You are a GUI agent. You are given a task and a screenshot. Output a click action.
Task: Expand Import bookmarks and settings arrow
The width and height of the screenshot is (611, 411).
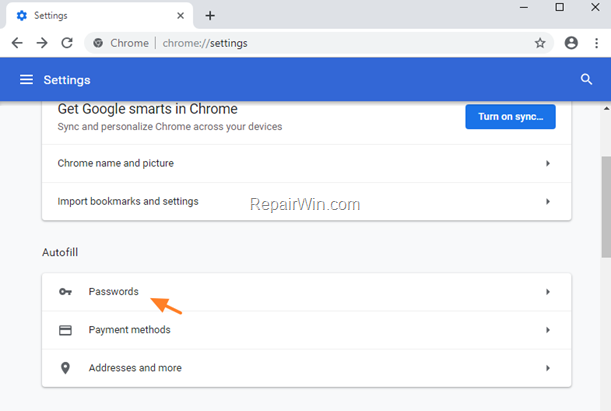547,201
